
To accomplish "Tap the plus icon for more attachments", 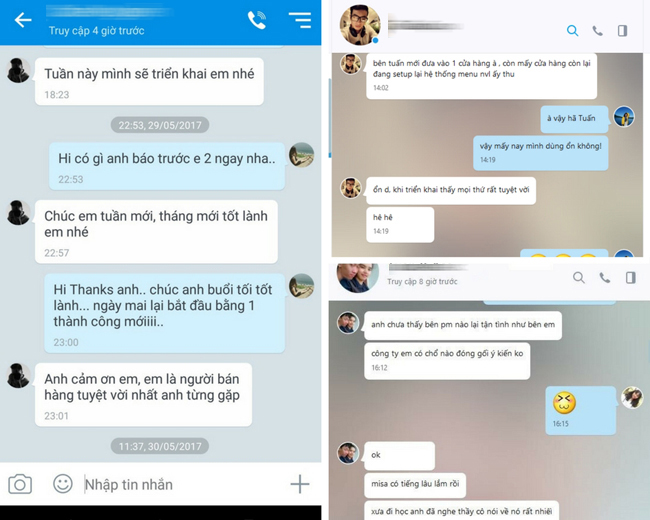I will click(300, 484).
